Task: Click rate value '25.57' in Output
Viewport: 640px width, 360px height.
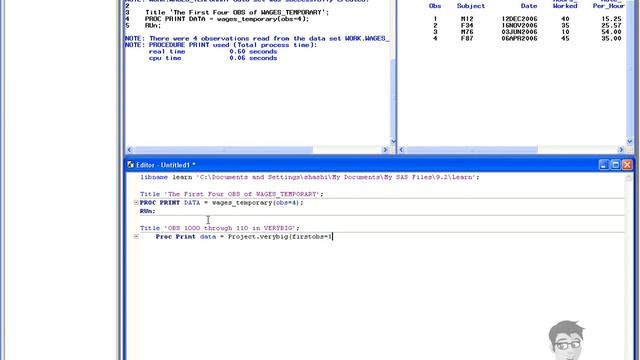Action: coord(611,25)
